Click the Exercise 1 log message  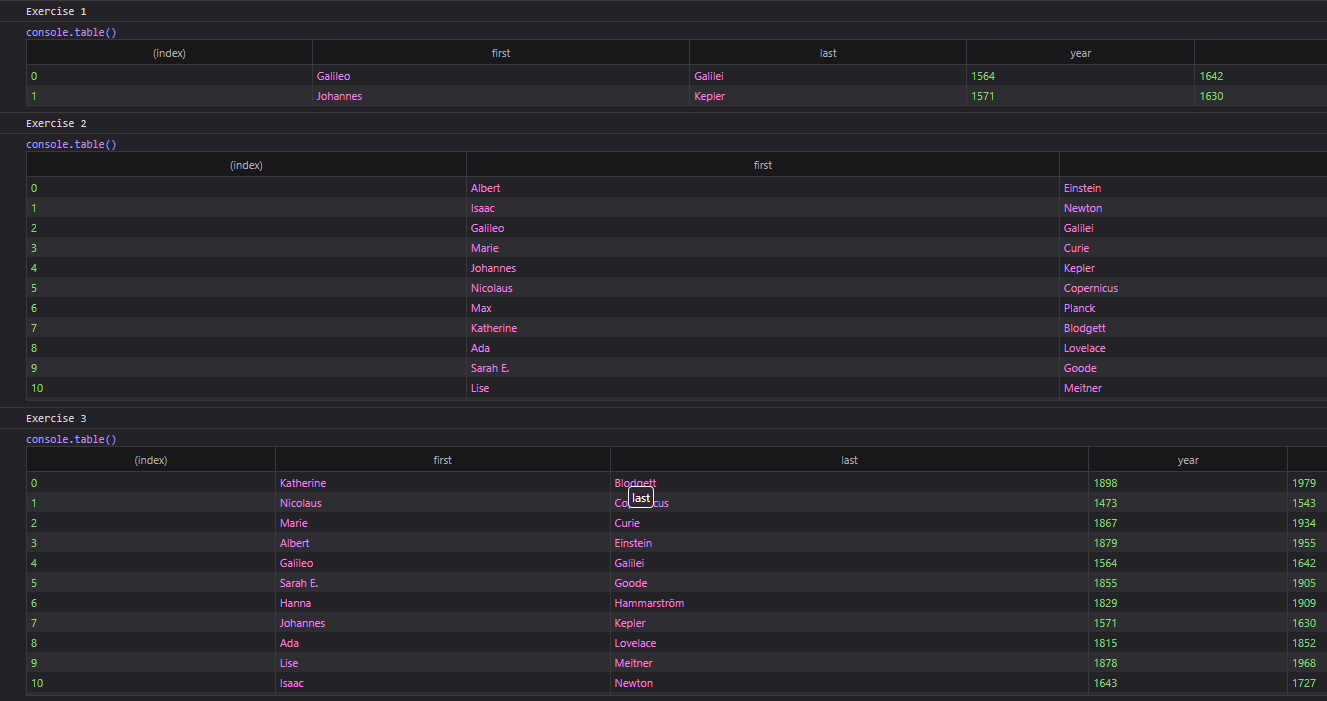click(56, 11)
